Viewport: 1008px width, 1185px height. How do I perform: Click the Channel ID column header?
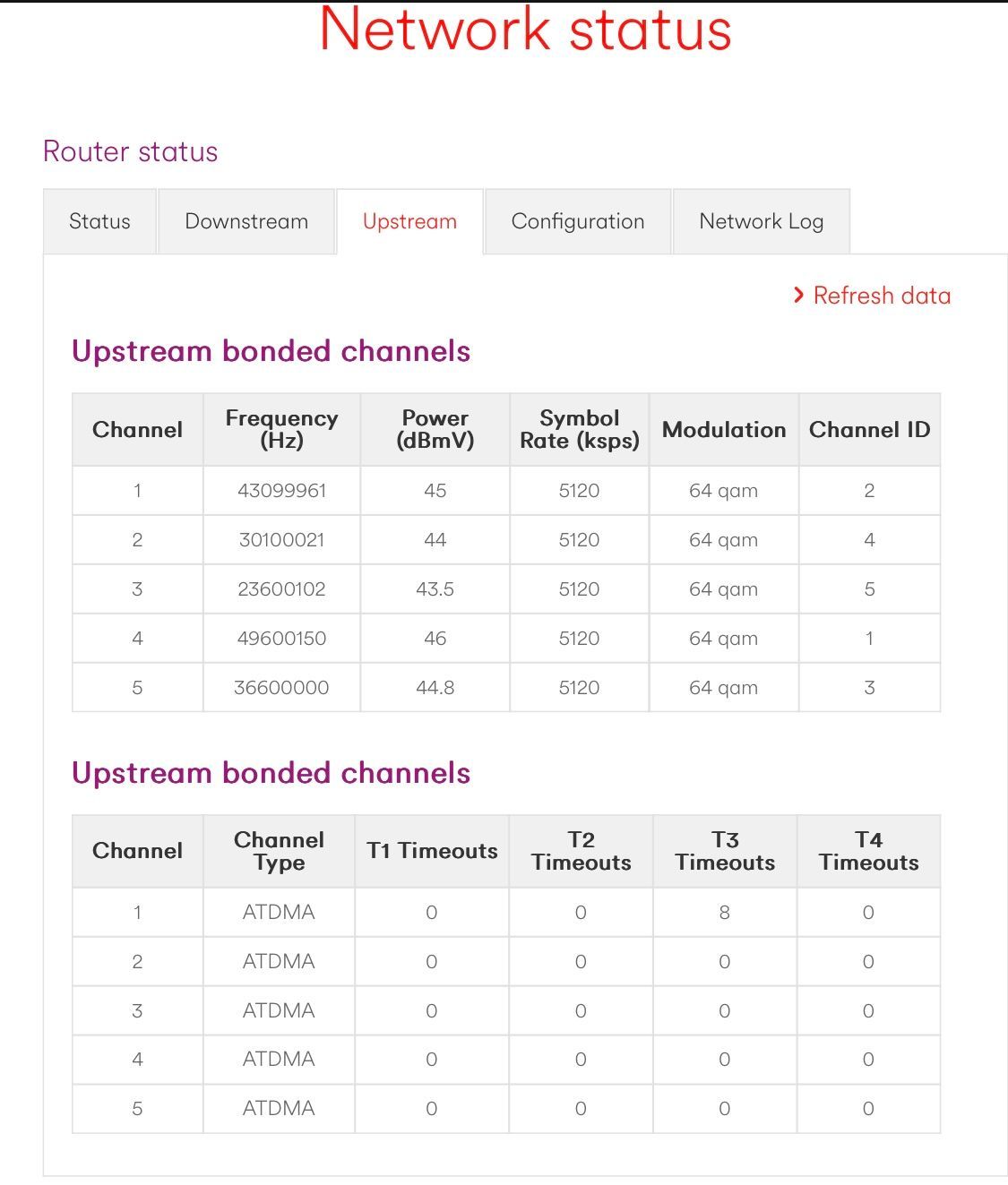(x=869, y=429)
